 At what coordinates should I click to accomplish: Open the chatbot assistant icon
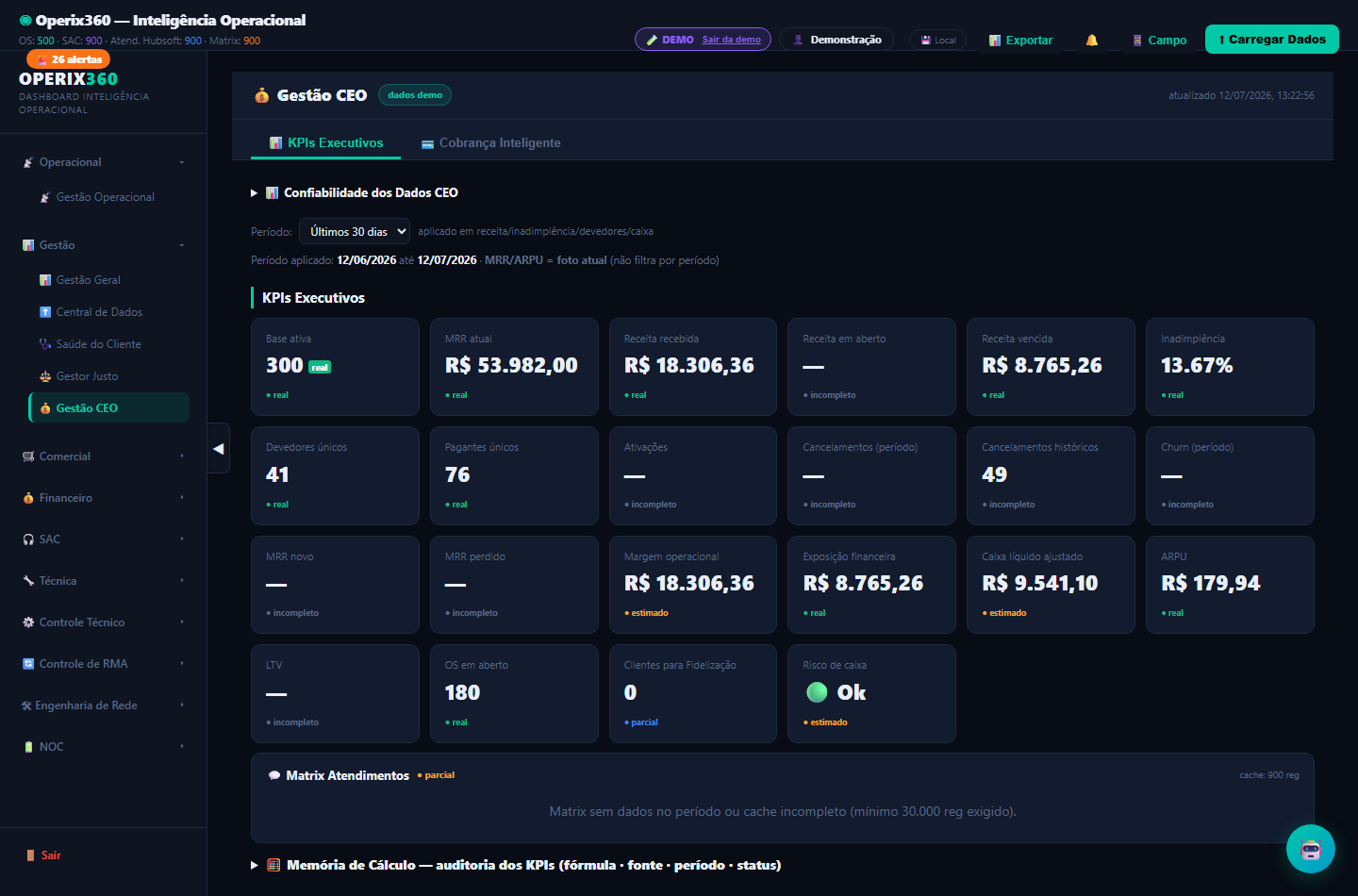click(1311, 849)
